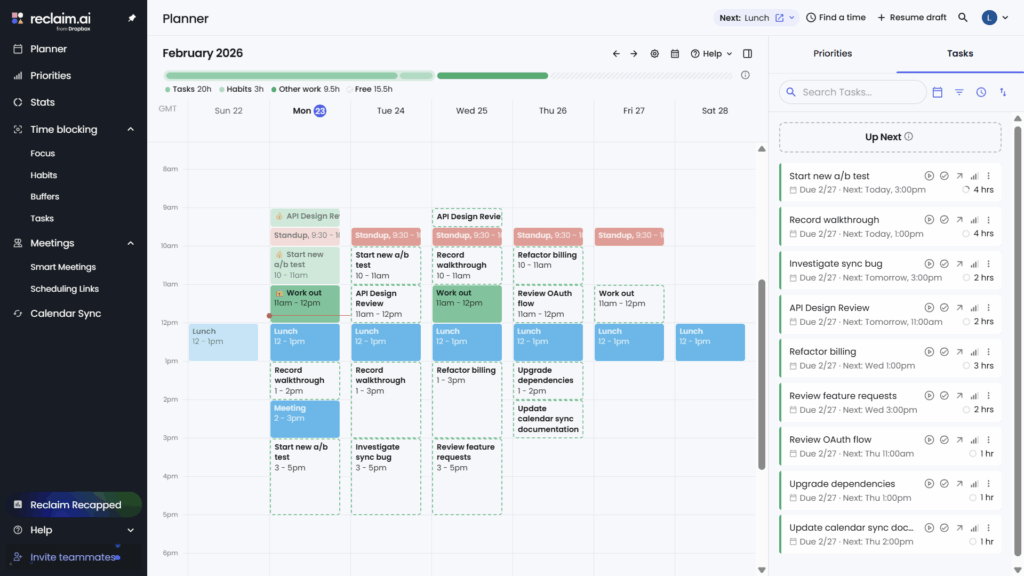The height and width of the screenshot is (576, 1024).
Task: Open the three-dot menu for Investigate sync bug
Action: (x=988, y=264)
